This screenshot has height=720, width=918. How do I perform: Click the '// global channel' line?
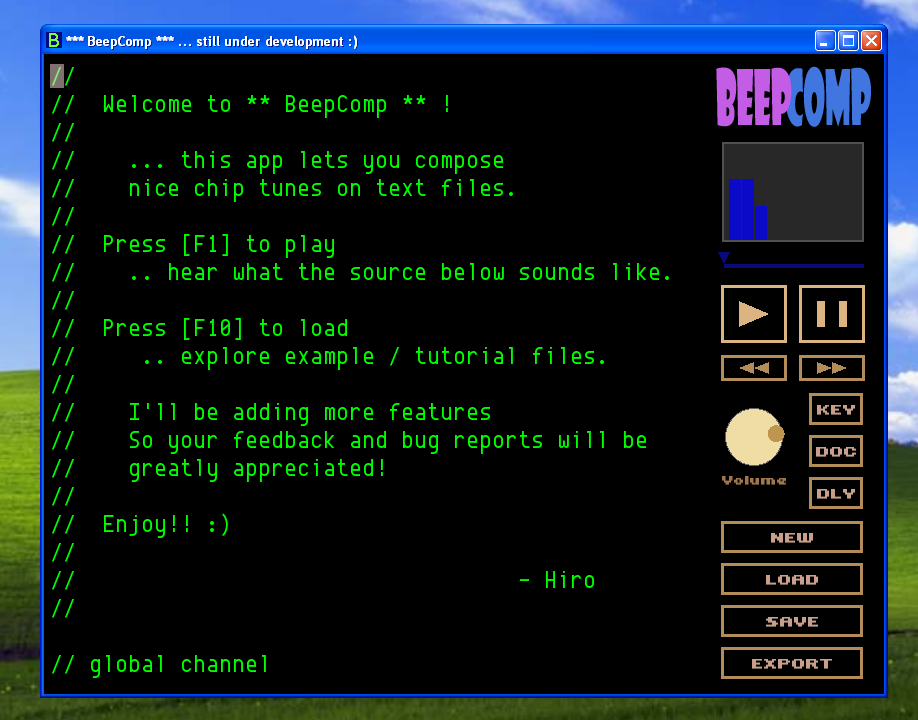tap(160, 665)
